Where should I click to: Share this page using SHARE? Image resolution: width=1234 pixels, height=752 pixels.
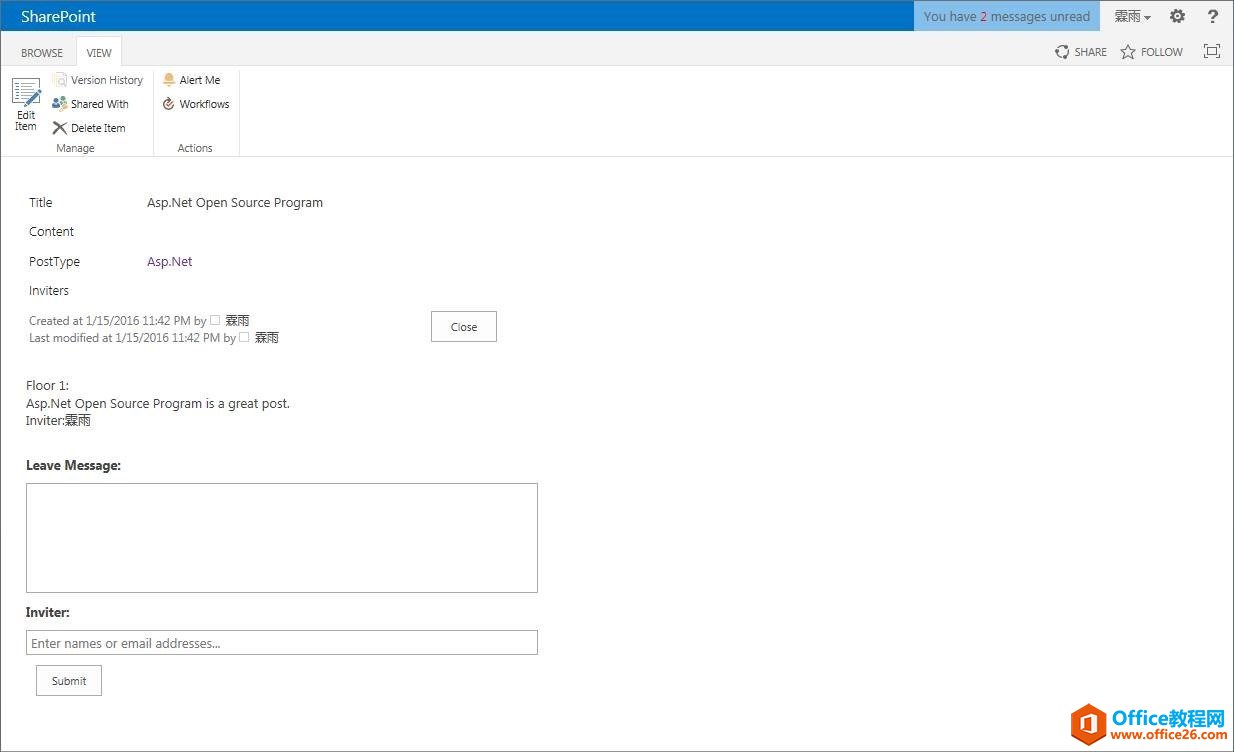1081,52
